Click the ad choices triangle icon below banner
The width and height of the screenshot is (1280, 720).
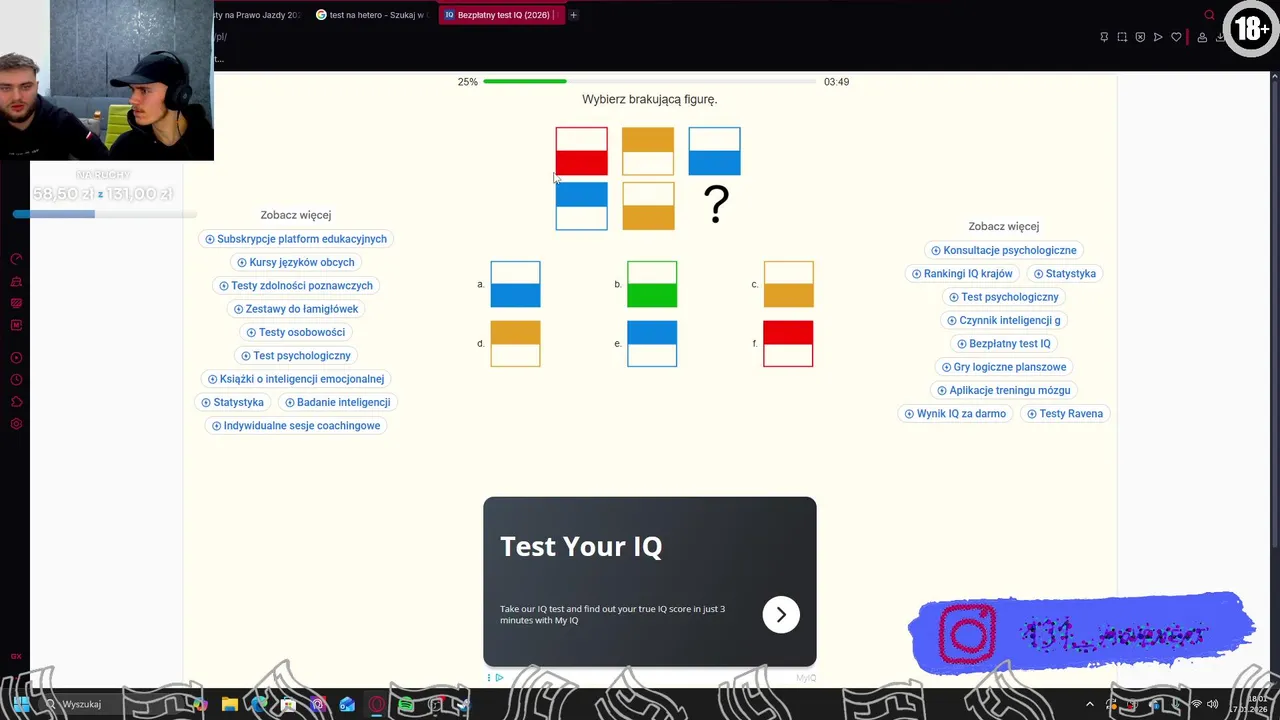499,678
